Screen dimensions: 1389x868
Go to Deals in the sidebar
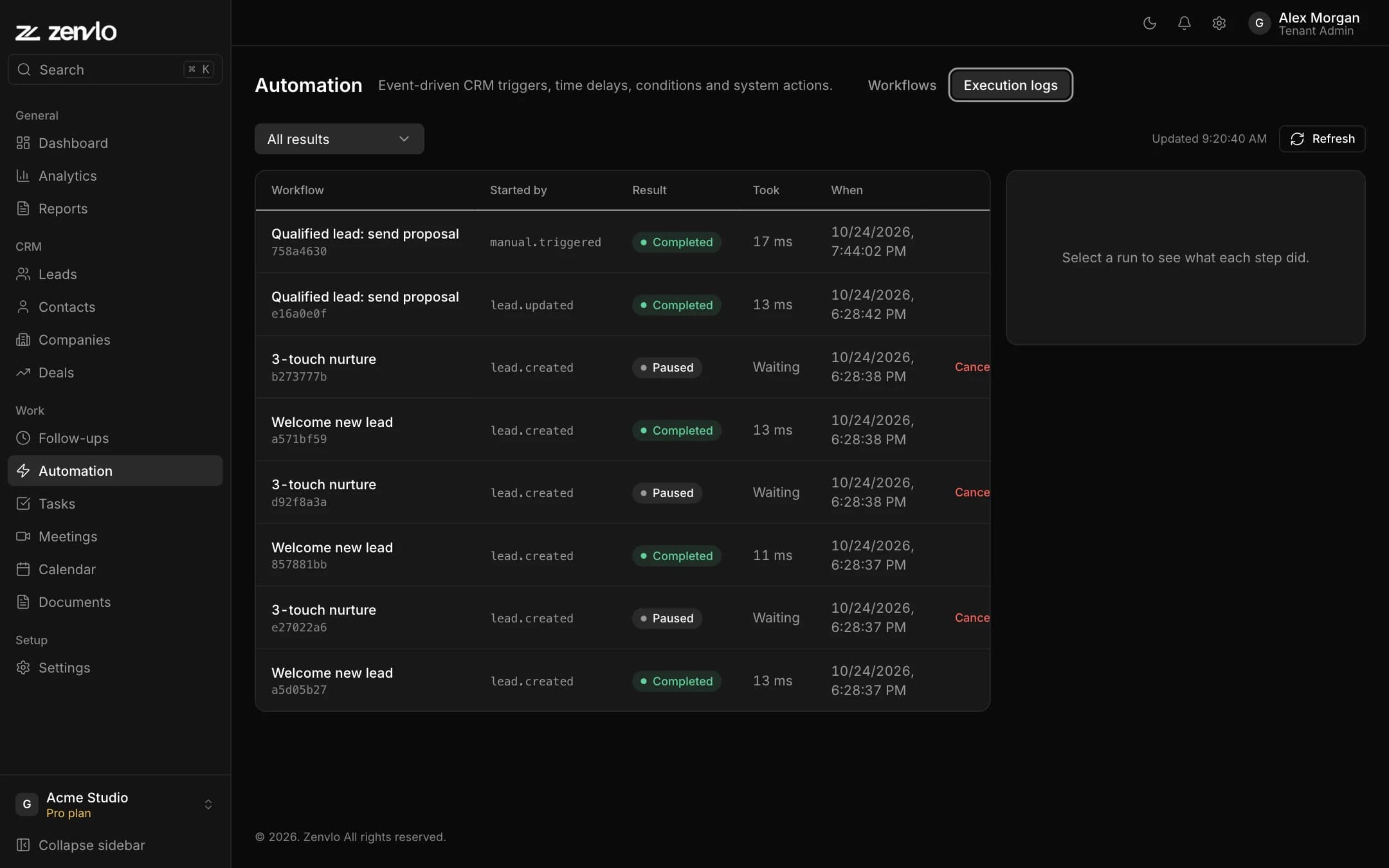115,372
